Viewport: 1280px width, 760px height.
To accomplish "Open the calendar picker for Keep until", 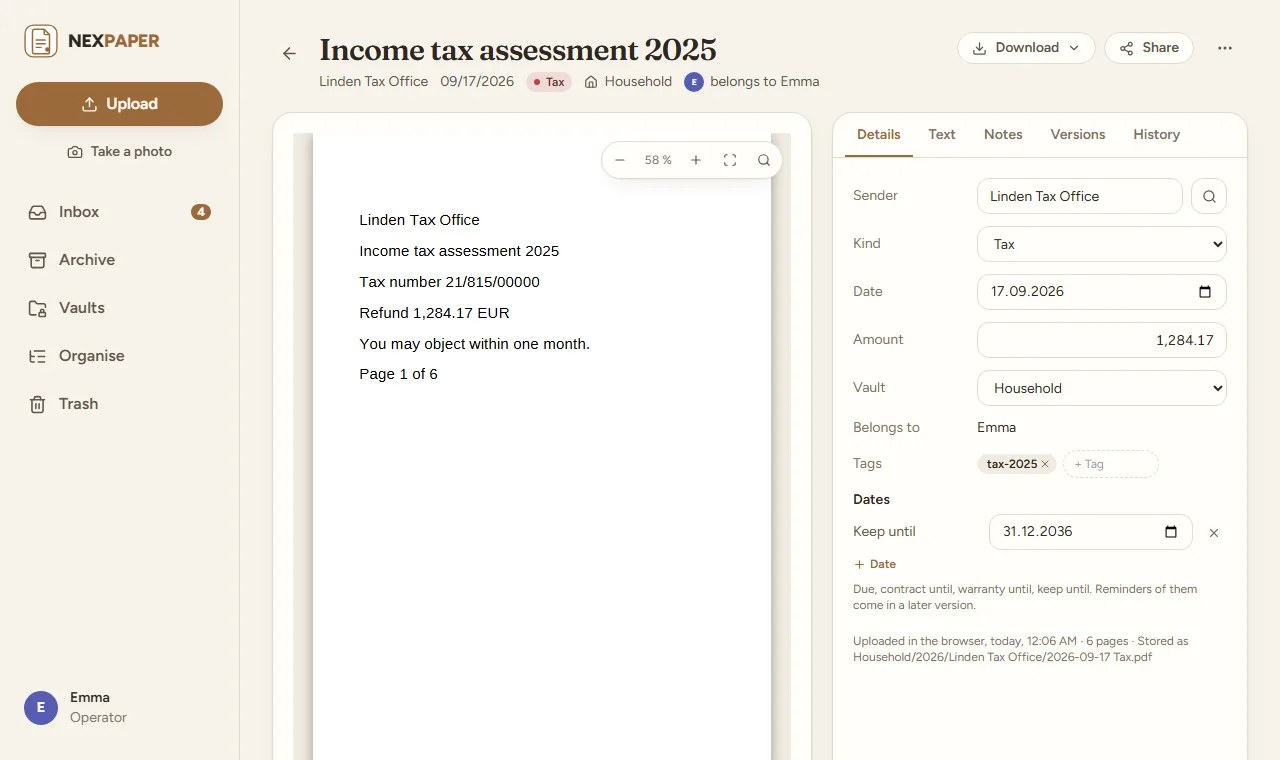I will (1171, 532).
